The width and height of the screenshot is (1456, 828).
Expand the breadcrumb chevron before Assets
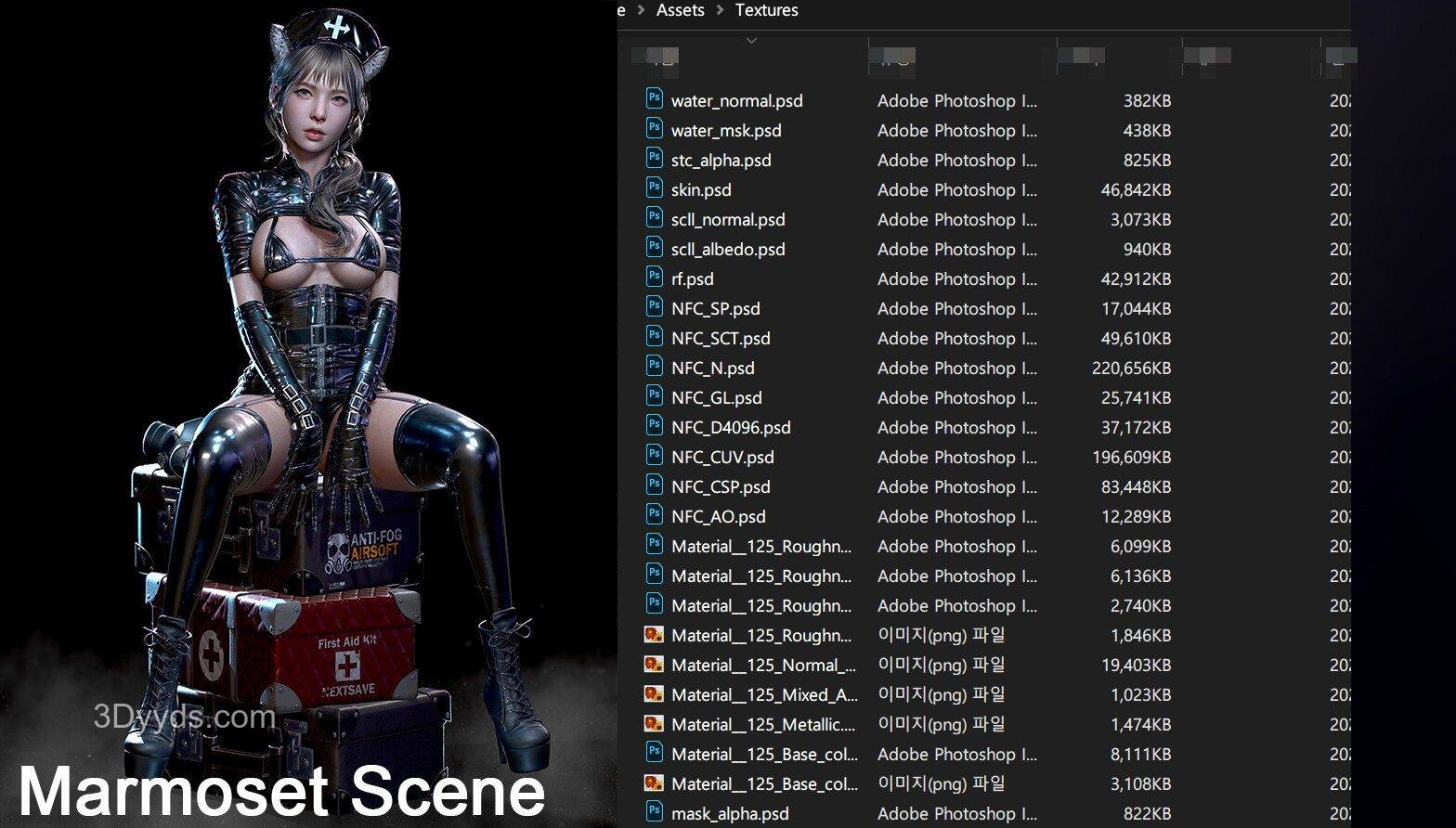click(x=641, y=10)
